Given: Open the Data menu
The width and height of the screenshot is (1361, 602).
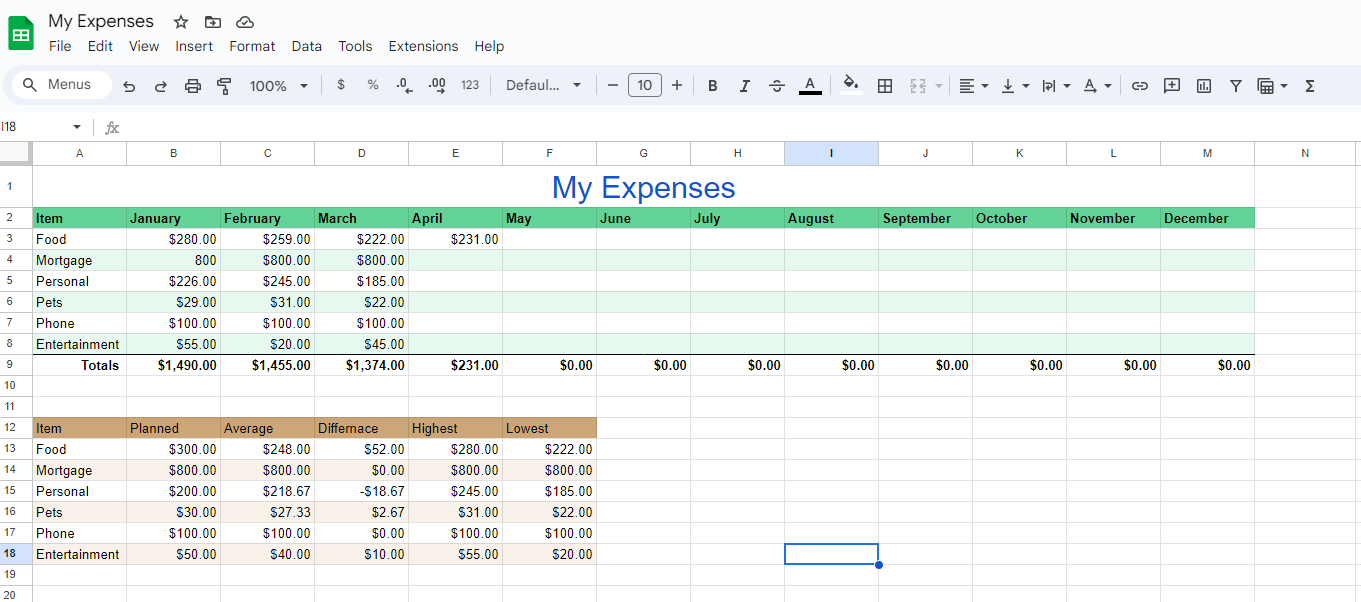Looking at the screenshot, I should (x=307, y=46).
